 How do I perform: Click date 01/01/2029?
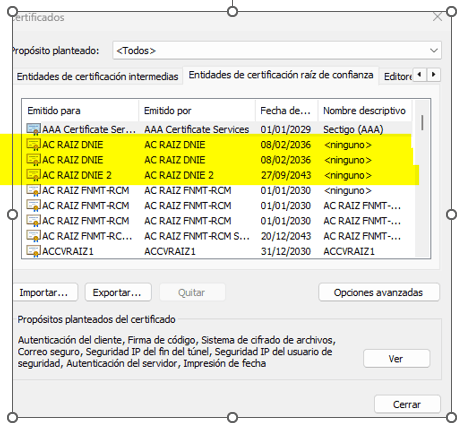[286, 129]
